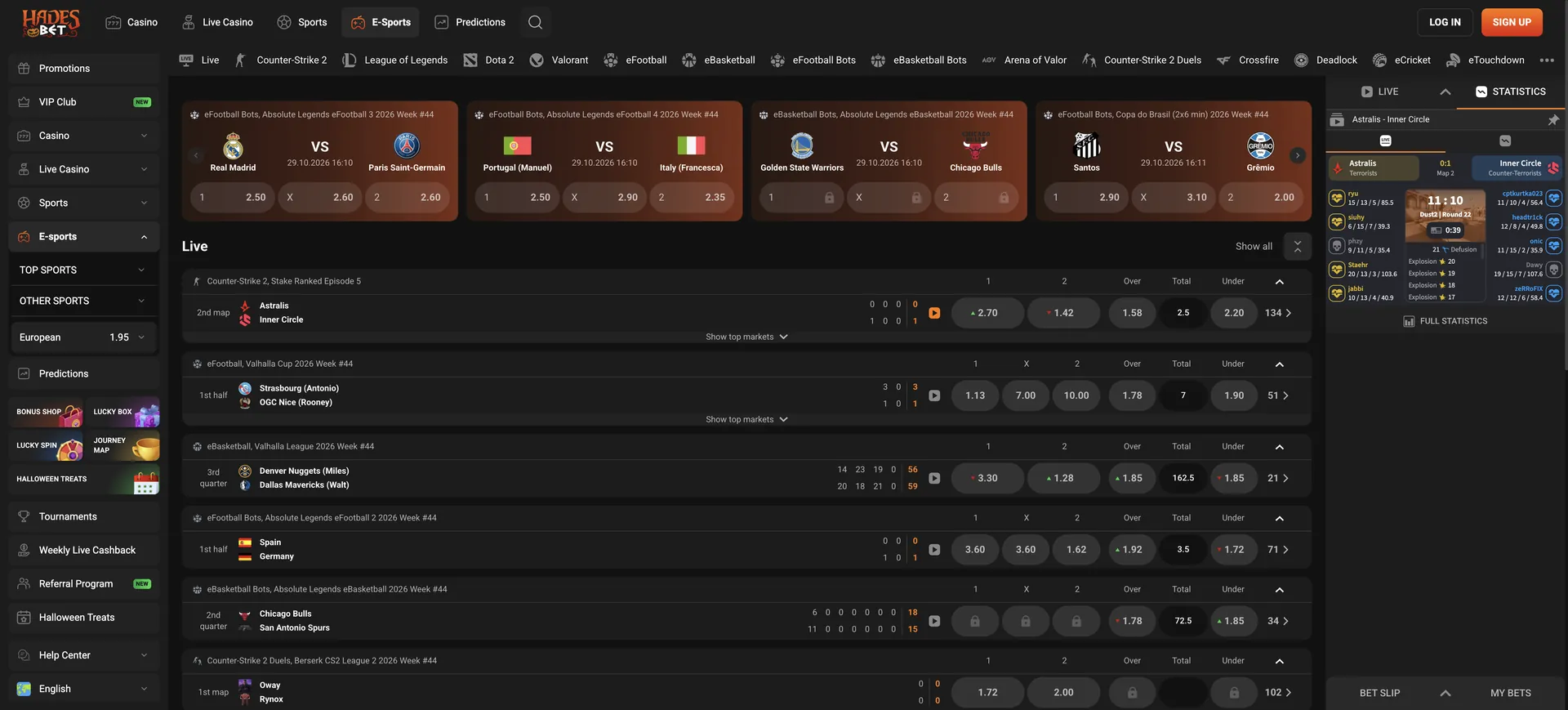Open the search magnifier icon
This screenshot has width=1568, height=710.
(535, 22)
